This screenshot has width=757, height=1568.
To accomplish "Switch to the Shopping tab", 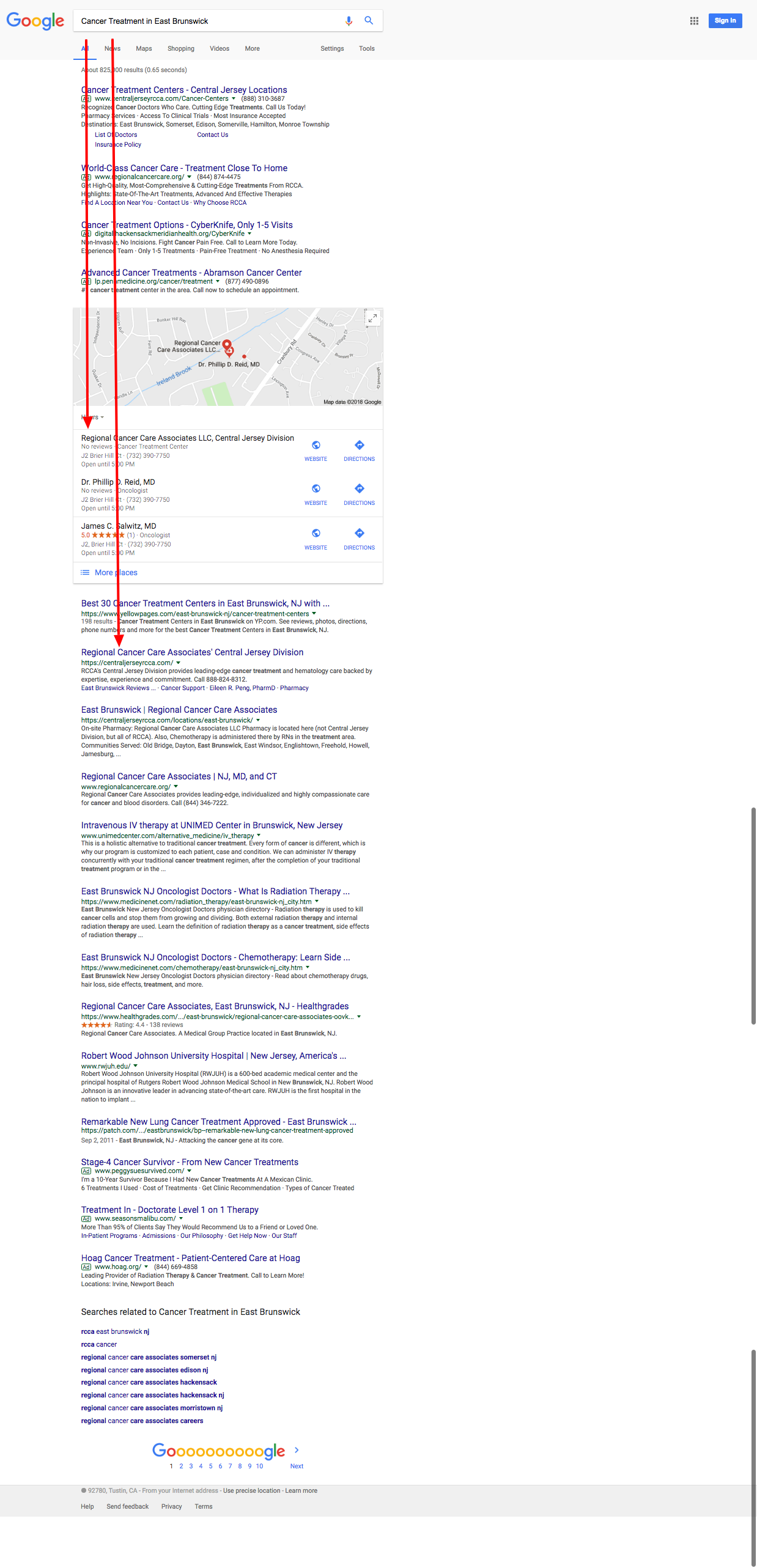I will click(x=181, y=49).
